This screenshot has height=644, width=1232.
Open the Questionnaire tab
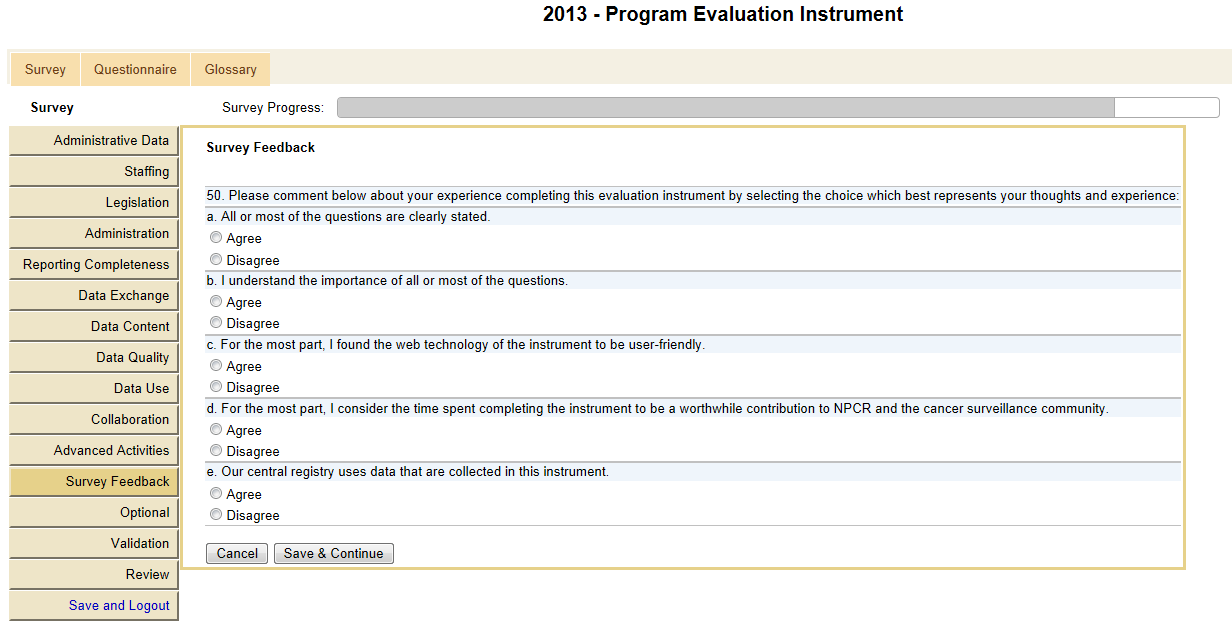tap(135, 70)
